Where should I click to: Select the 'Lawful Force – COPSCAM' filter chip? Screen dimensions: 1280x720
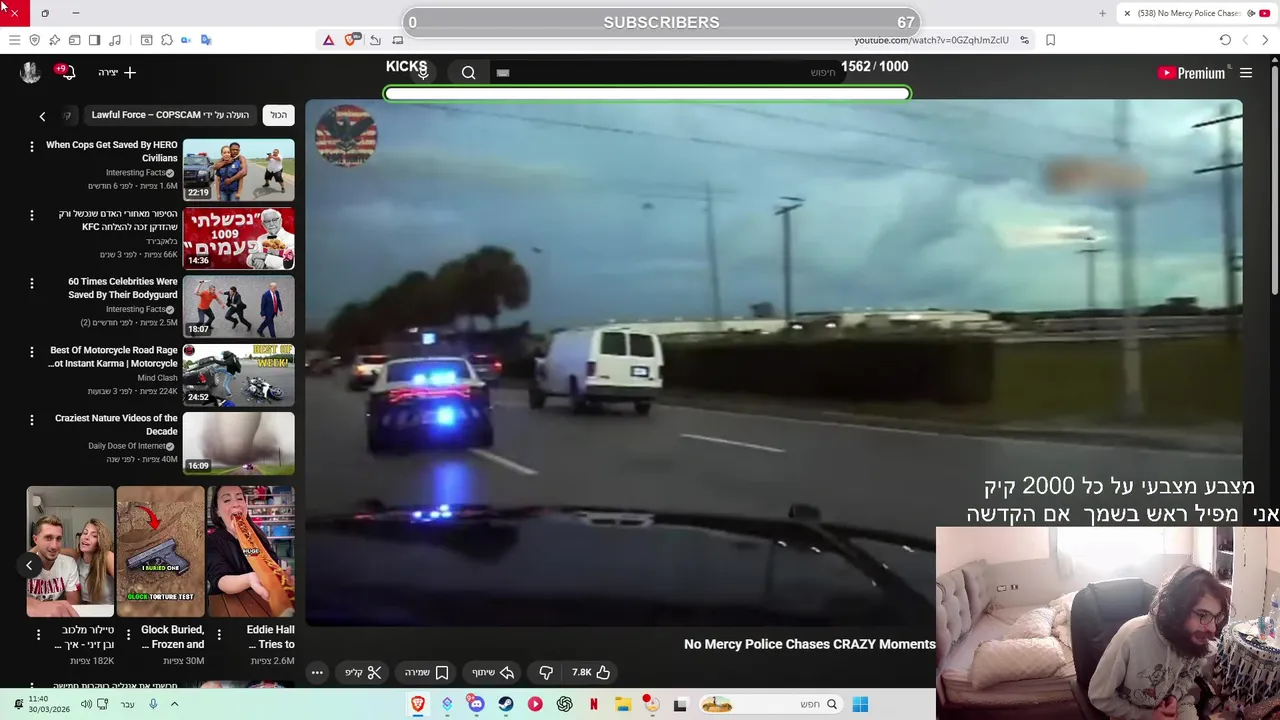pos(170,115)
